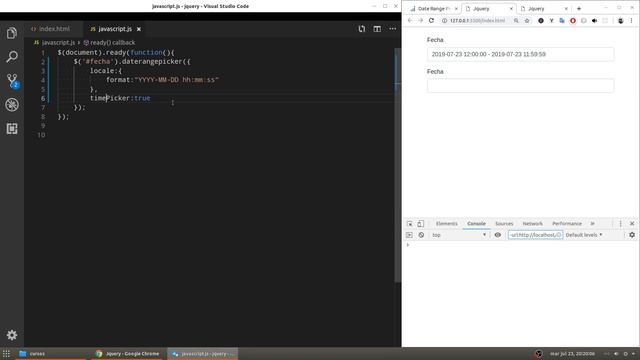This screenshot has width=640, height=360.
Task: Close the Date Range Picker browser tab
Action: [x=456, y=9]
